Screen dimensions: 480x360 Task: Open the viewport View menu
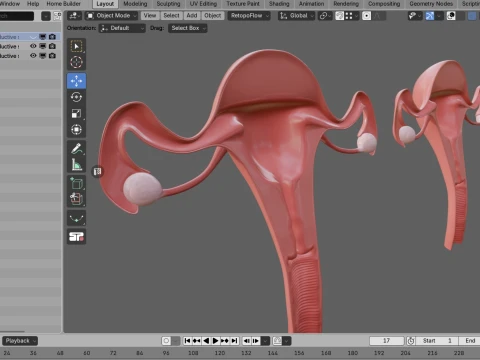pos(150,16)
